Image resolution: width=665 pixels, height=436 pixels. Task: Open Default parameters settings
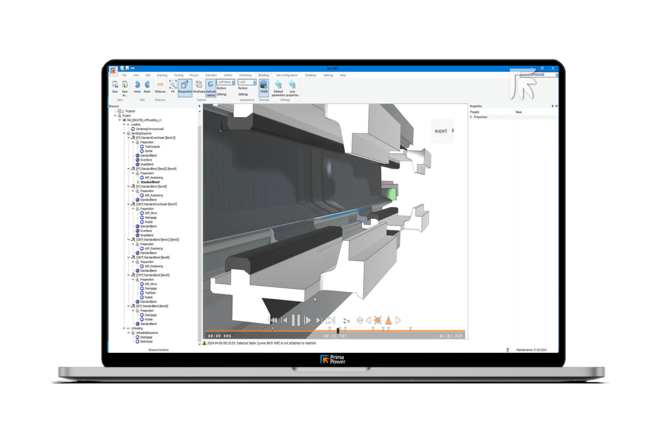point(278,88)
